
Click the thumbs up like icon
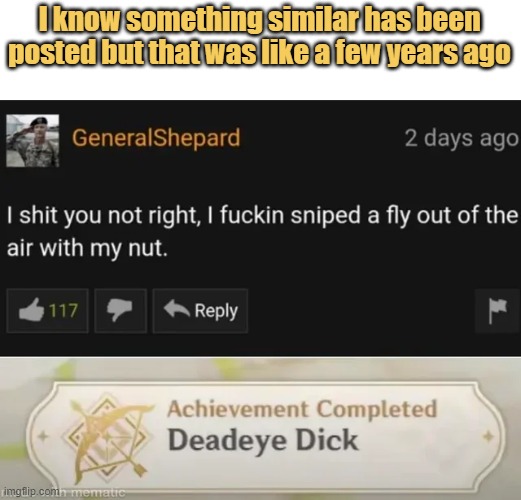[x=32, y=310]
